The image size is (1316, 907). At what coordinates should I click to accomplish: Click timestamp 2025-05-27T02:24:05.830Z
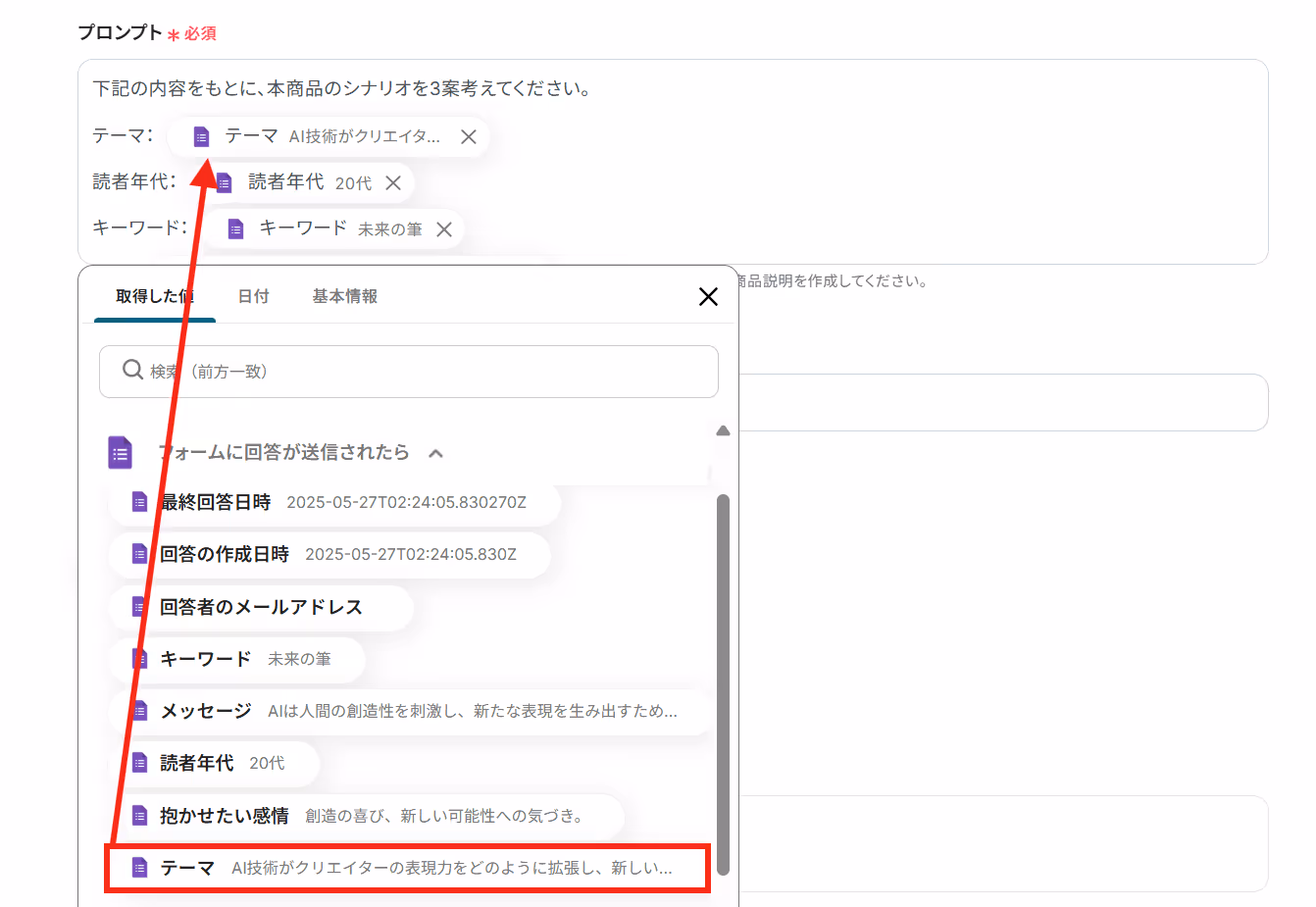pyautogui.click(x=411, y=554)
